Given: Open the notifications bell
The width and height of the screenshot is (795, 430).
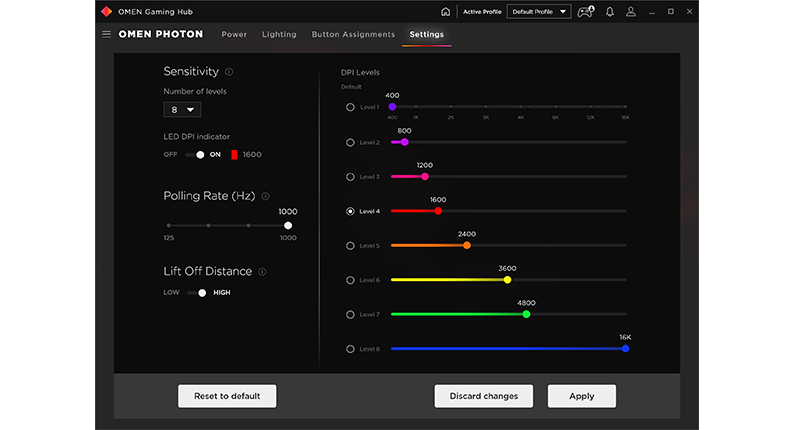Looking at the screenshot, I should [x=610, y=12].
